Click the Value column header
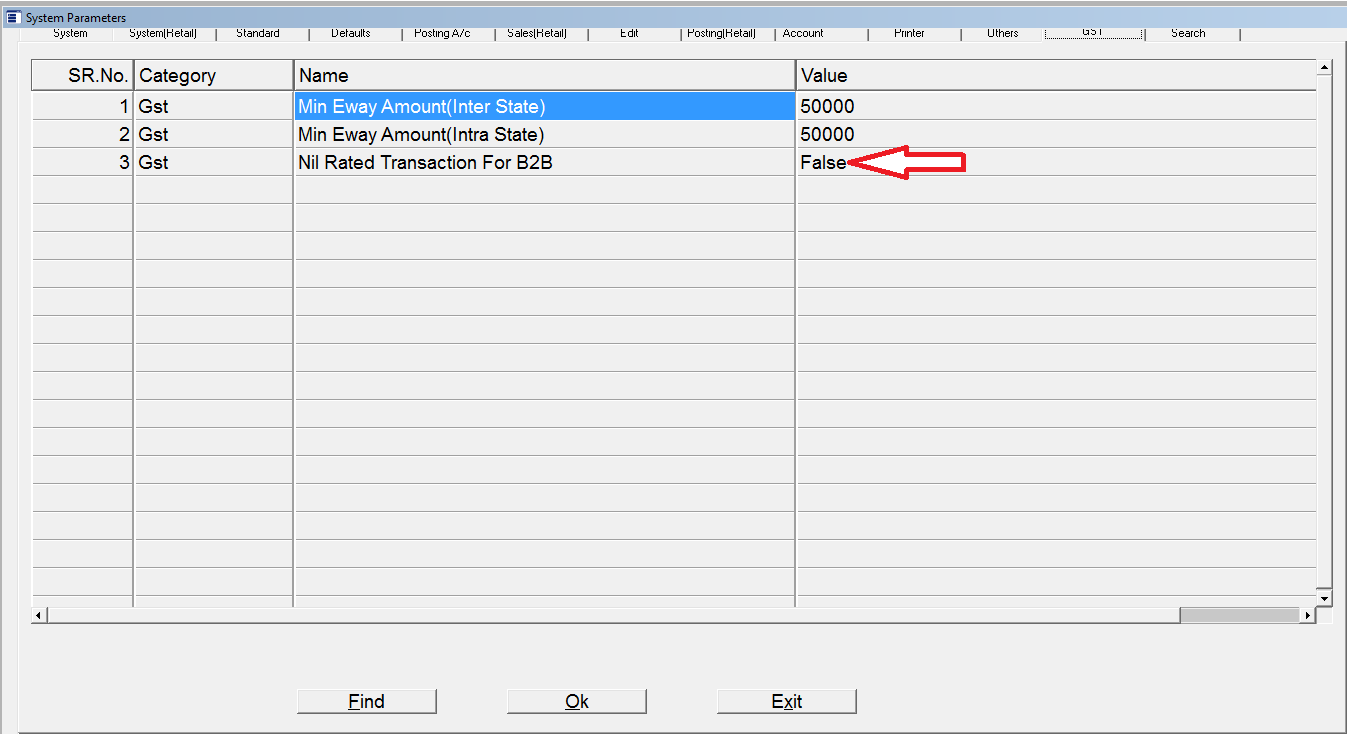1347x734 pixels. 1056,75
